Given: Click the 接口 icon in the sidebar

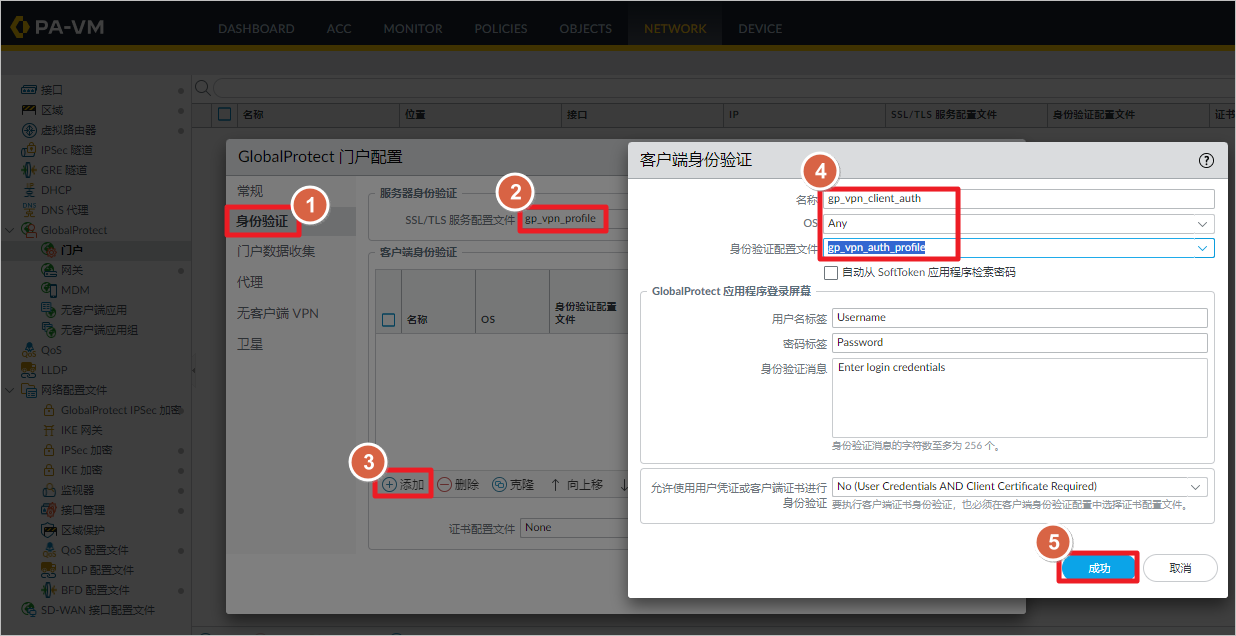Looking at the screenshot, I should click(29, 90).
